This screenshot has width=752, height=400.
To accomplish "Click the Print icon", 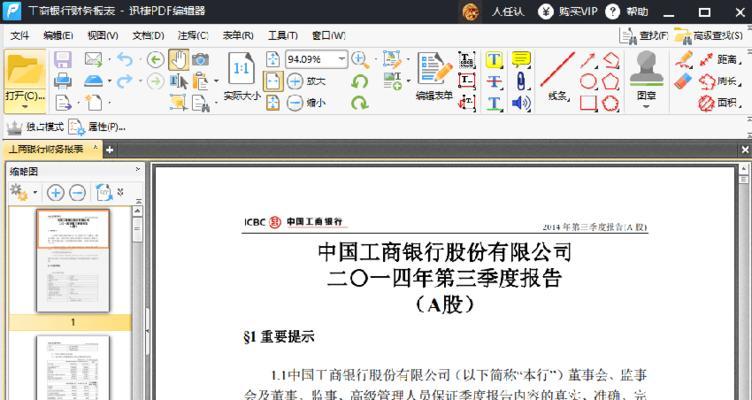I will click(x=63, y=81).
